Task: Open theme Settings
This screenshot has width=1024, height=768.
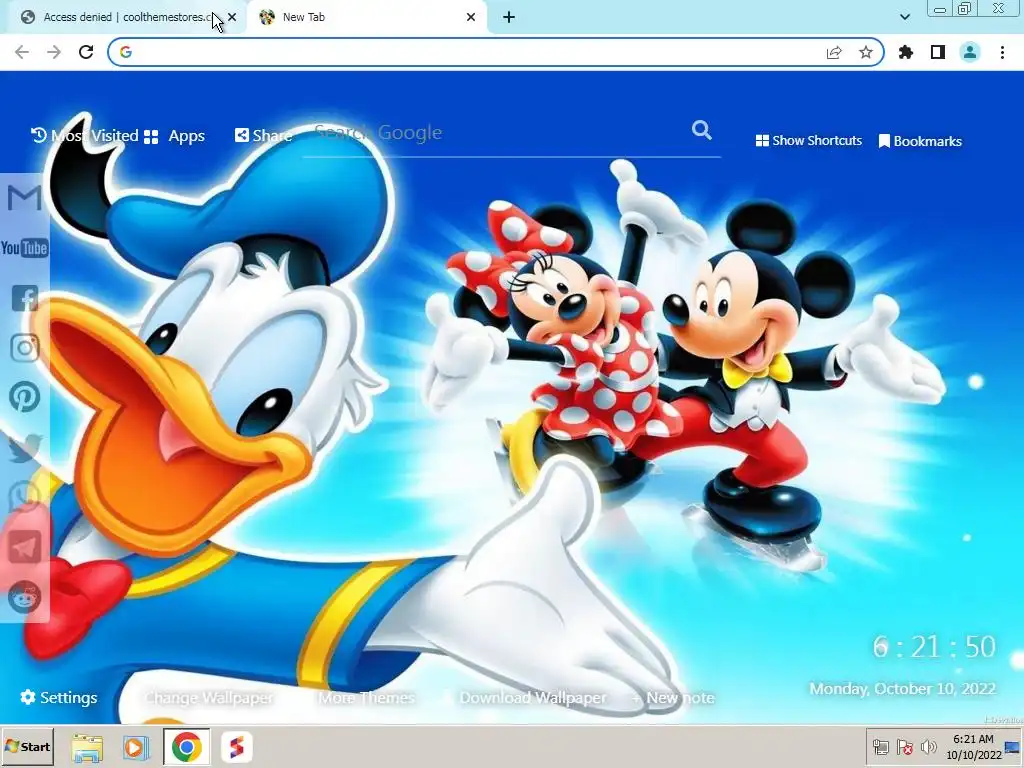Action: 59,697
